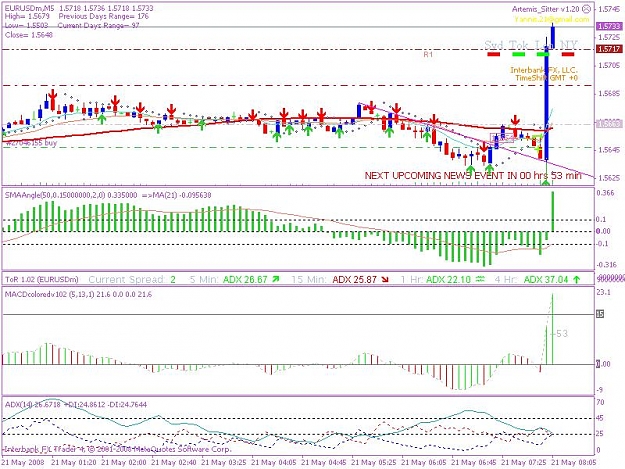Click the 21 May 08:05 time axis label
Screen dimensions: 625x469
tap(574, 463)
